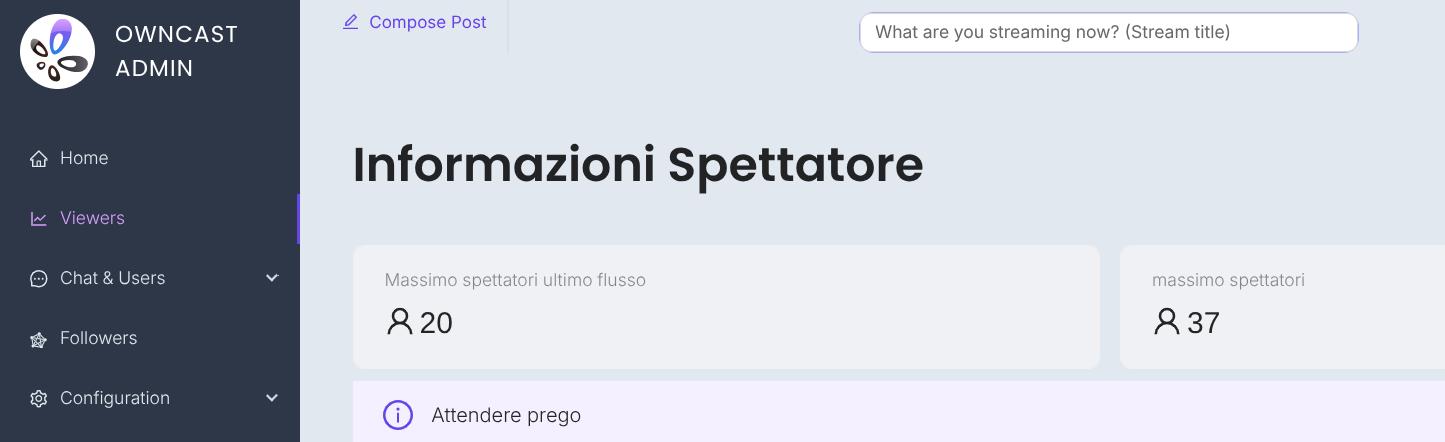Expand the Chat & Users submenu chevron
1445x442 pixels.
[x=272, y=278]
